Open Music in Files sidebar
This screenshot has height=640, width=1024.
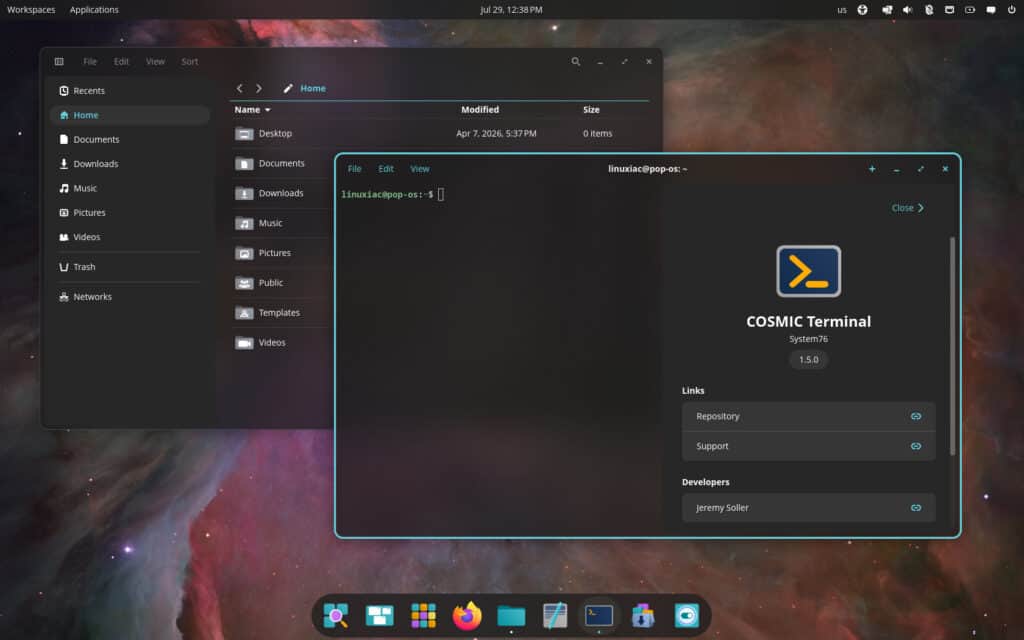click(129, 188)
